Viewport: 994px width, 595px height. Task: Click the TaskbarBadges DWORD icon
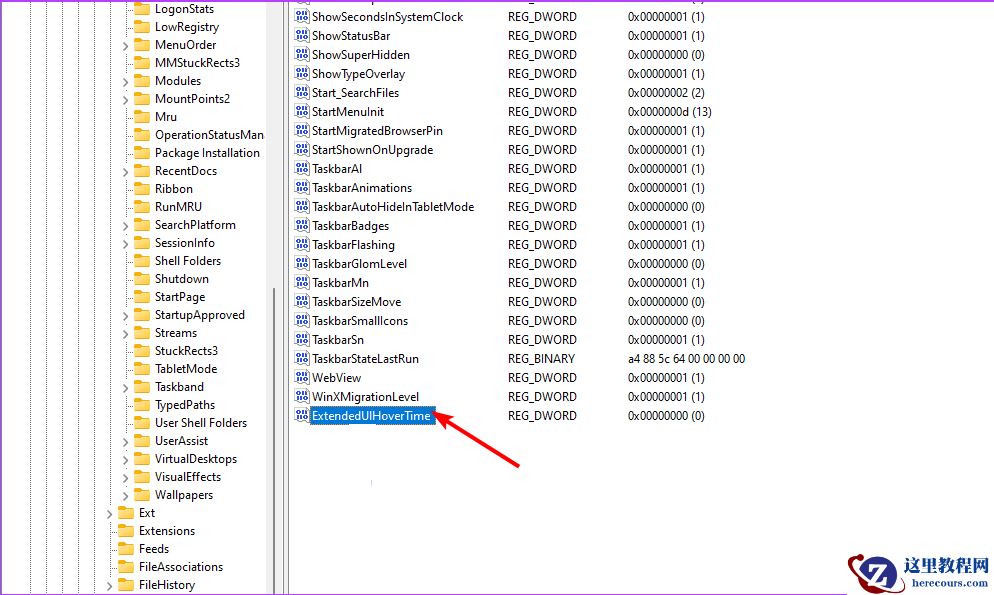coord(302,226)
